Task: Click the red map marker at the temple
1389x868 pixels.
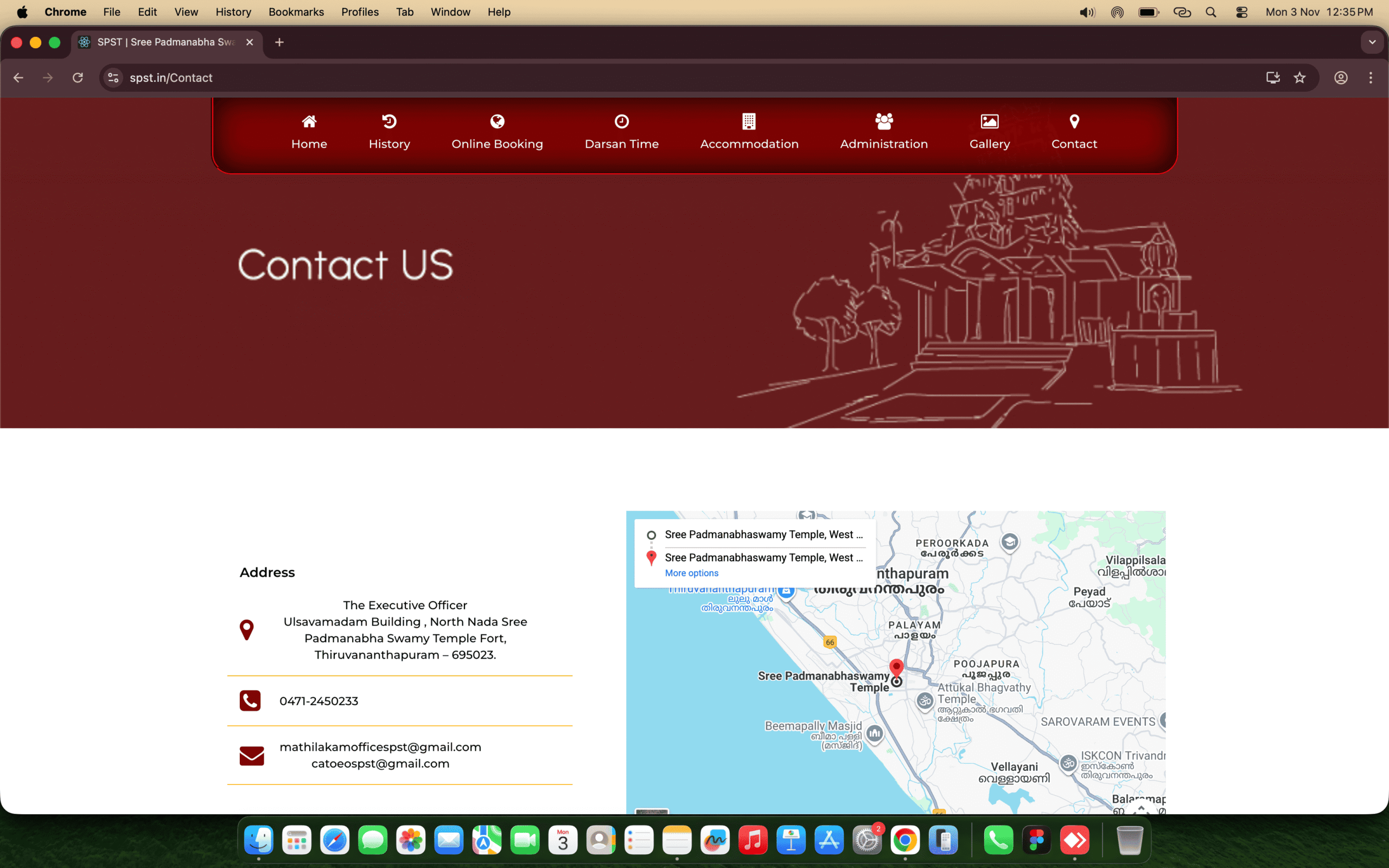Action: 896,667
